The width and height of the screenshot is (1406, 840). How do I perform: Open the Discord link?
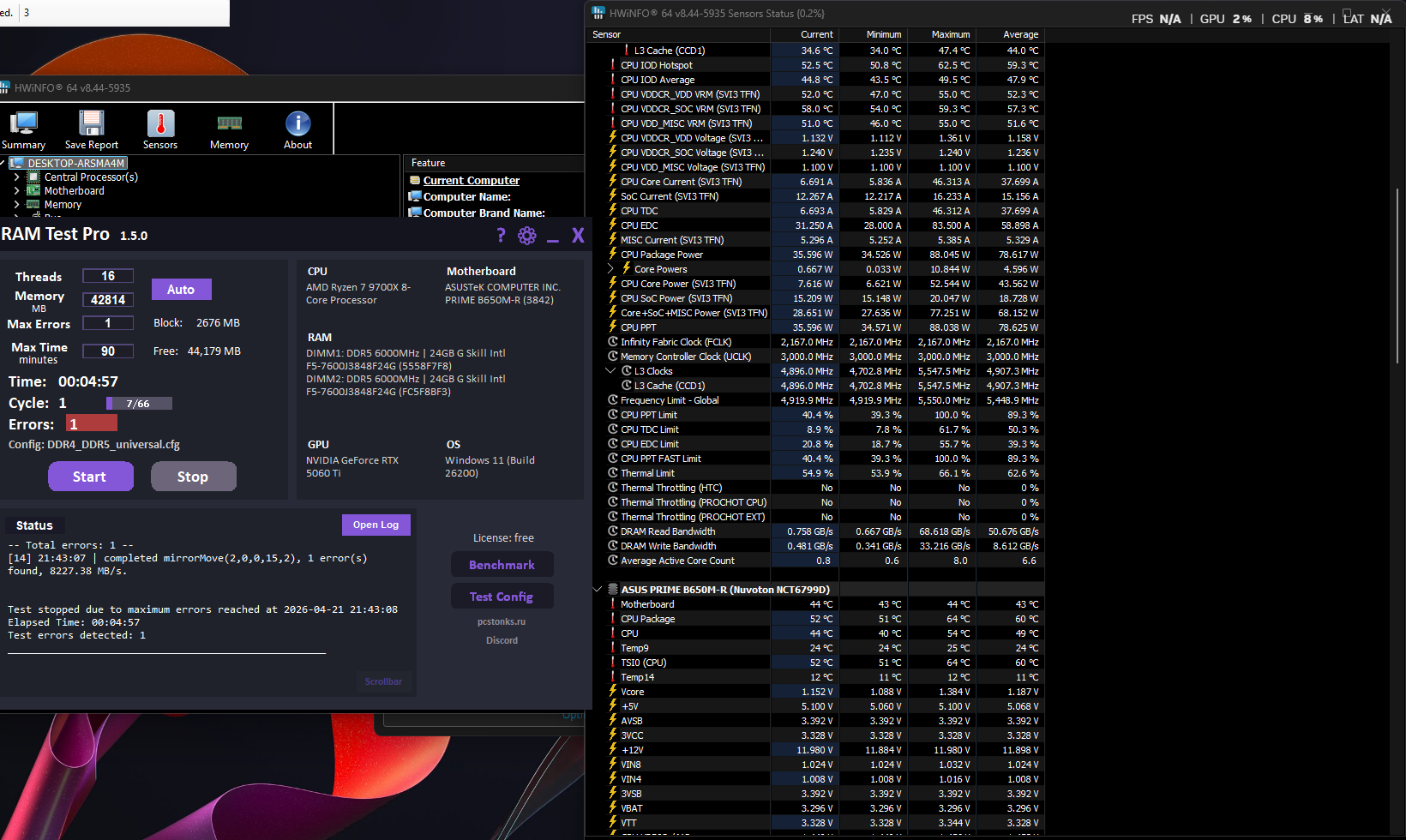pos(502,640)
